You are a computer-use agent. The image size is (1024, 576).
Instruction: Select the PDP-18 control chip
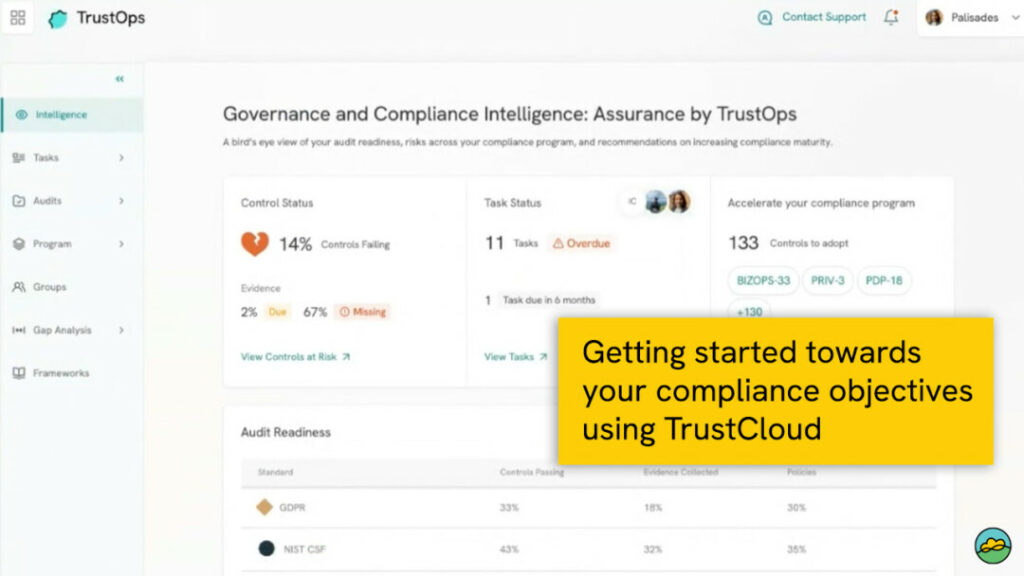point(884,280)
